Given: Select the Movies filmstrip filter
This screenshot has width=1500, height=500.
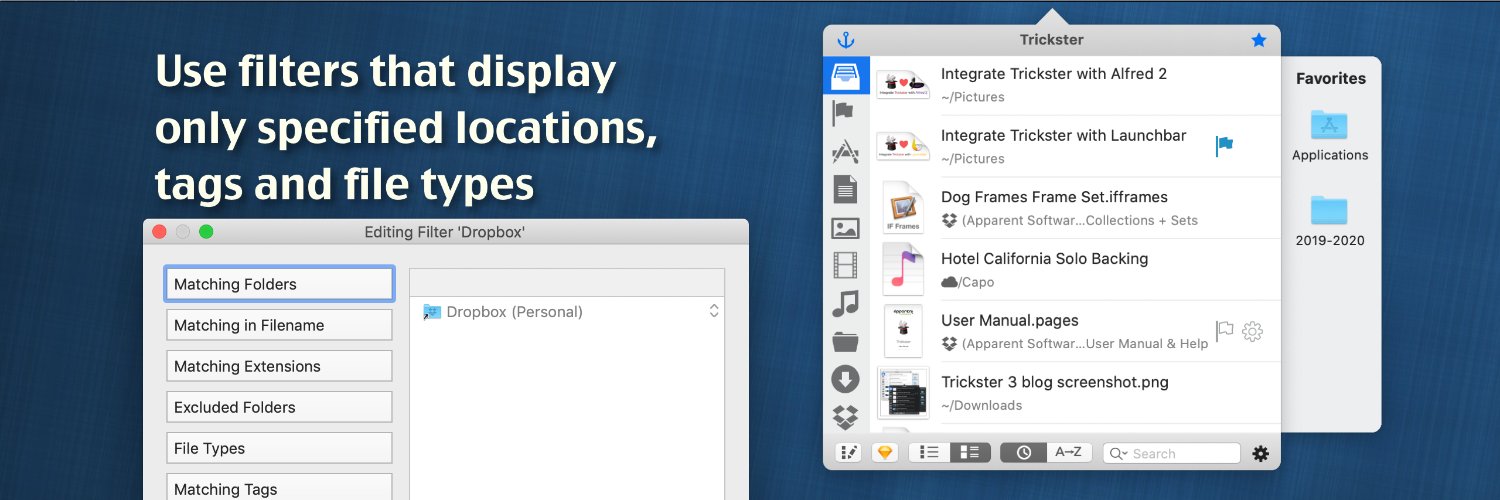Looking at the screenshot, I should [x=845, y=265].
